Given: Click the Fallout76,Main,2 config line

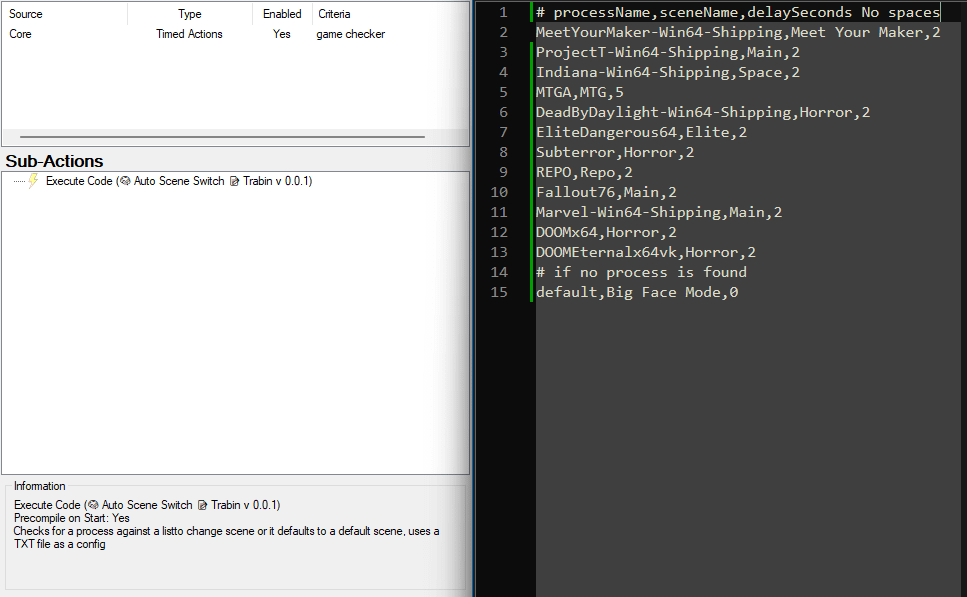Looking at the screenshot, I should coord(606,192).
